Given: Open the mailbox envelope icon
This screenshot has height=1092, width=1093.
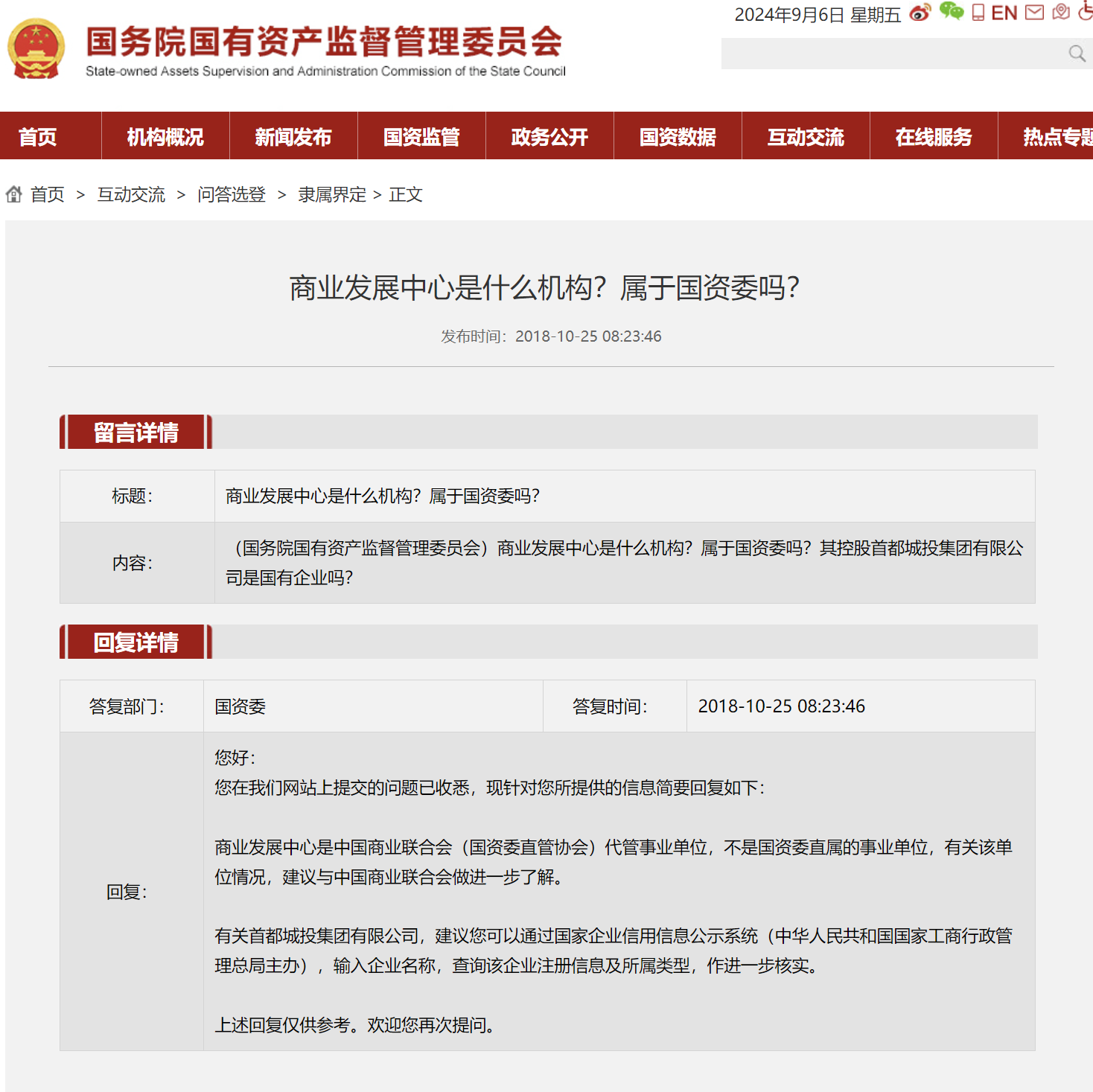Looking at the screenshot, I should coord(1035,13).
